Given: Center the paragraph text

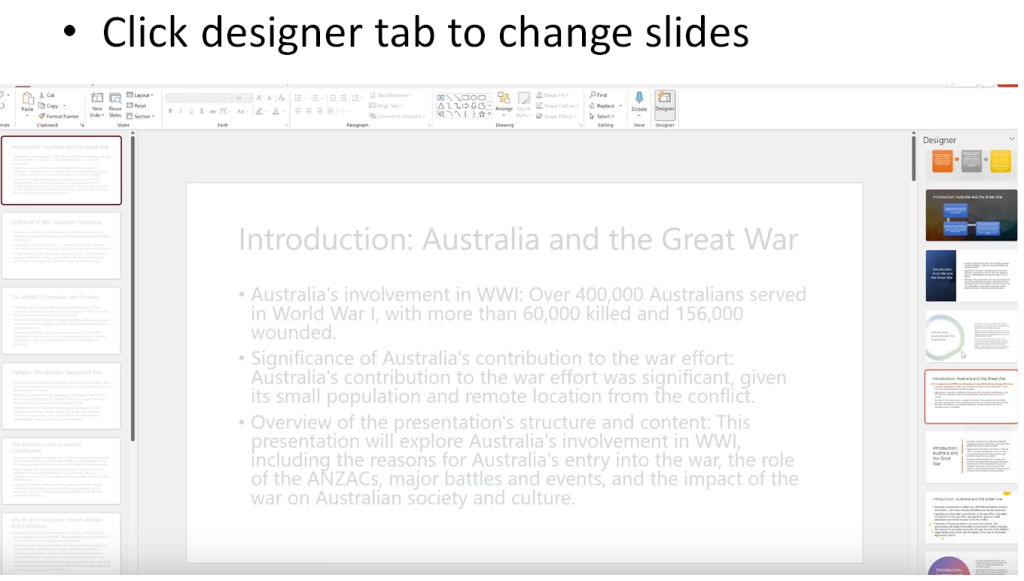Looking at the screenshot, I should point(309,110).
